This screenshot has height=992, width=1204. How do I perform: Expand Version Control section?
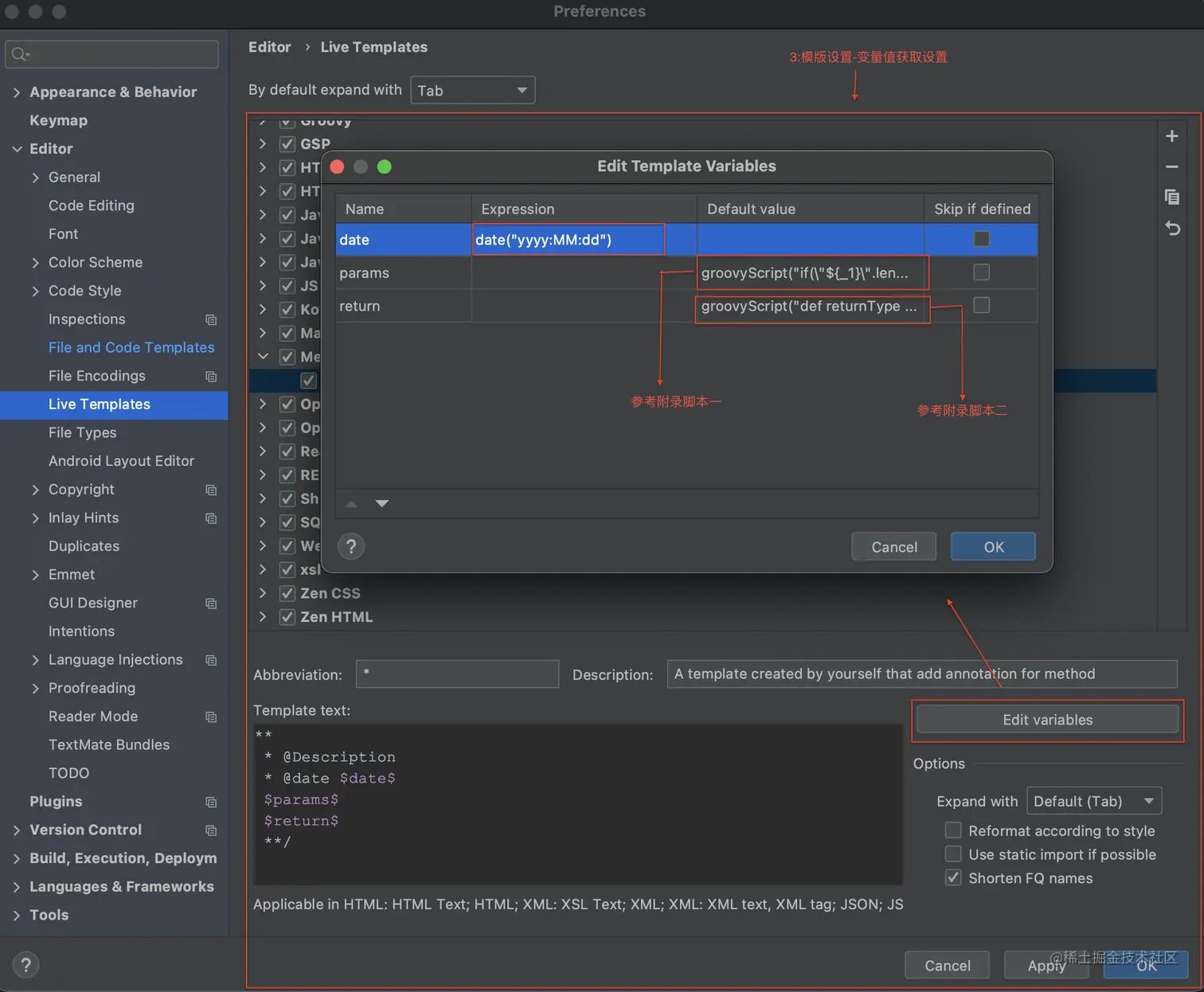[x=17, y=830]
